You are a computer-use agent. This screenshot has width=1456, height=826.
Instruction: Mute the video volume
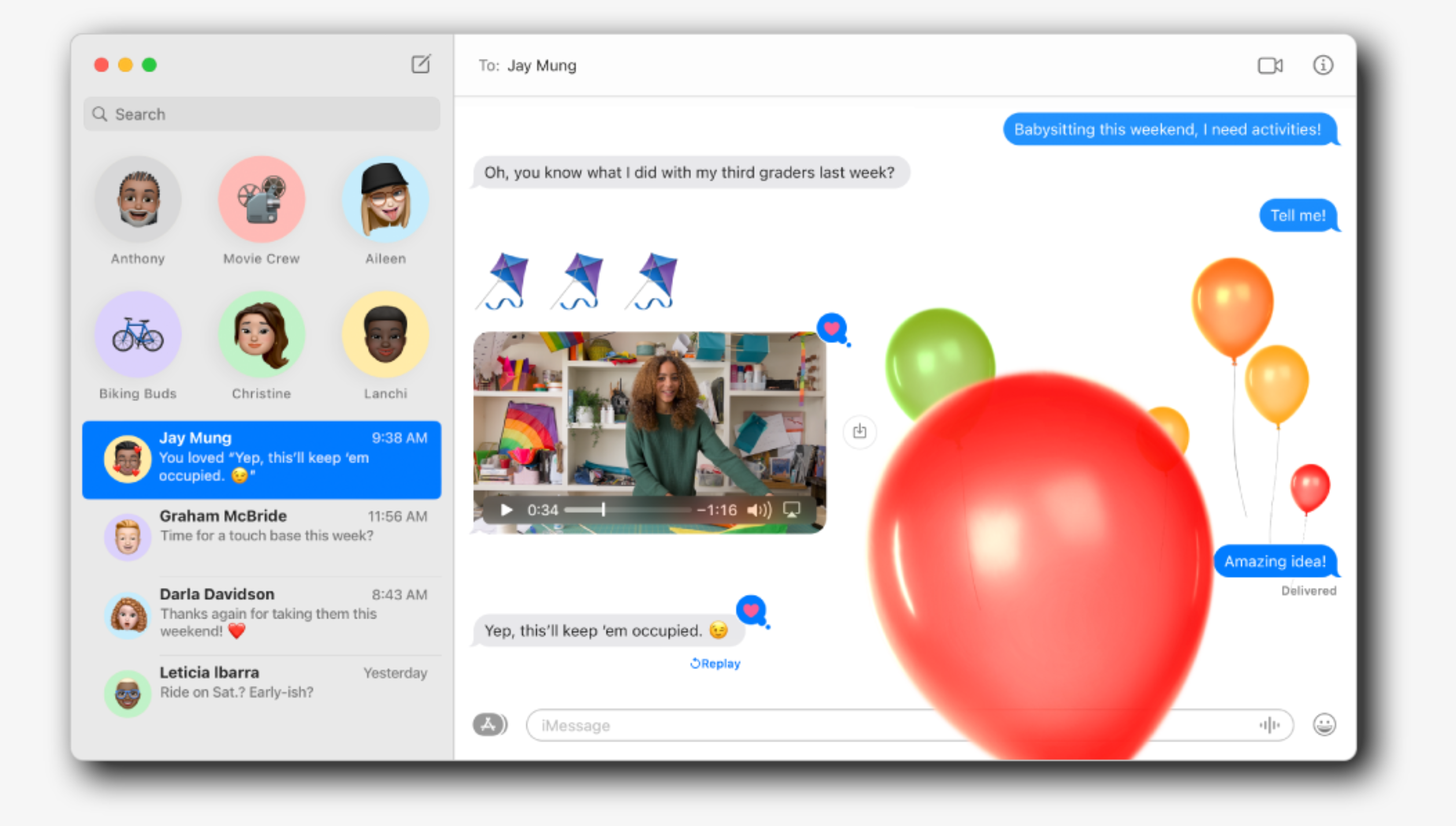(x=758, y=509)
